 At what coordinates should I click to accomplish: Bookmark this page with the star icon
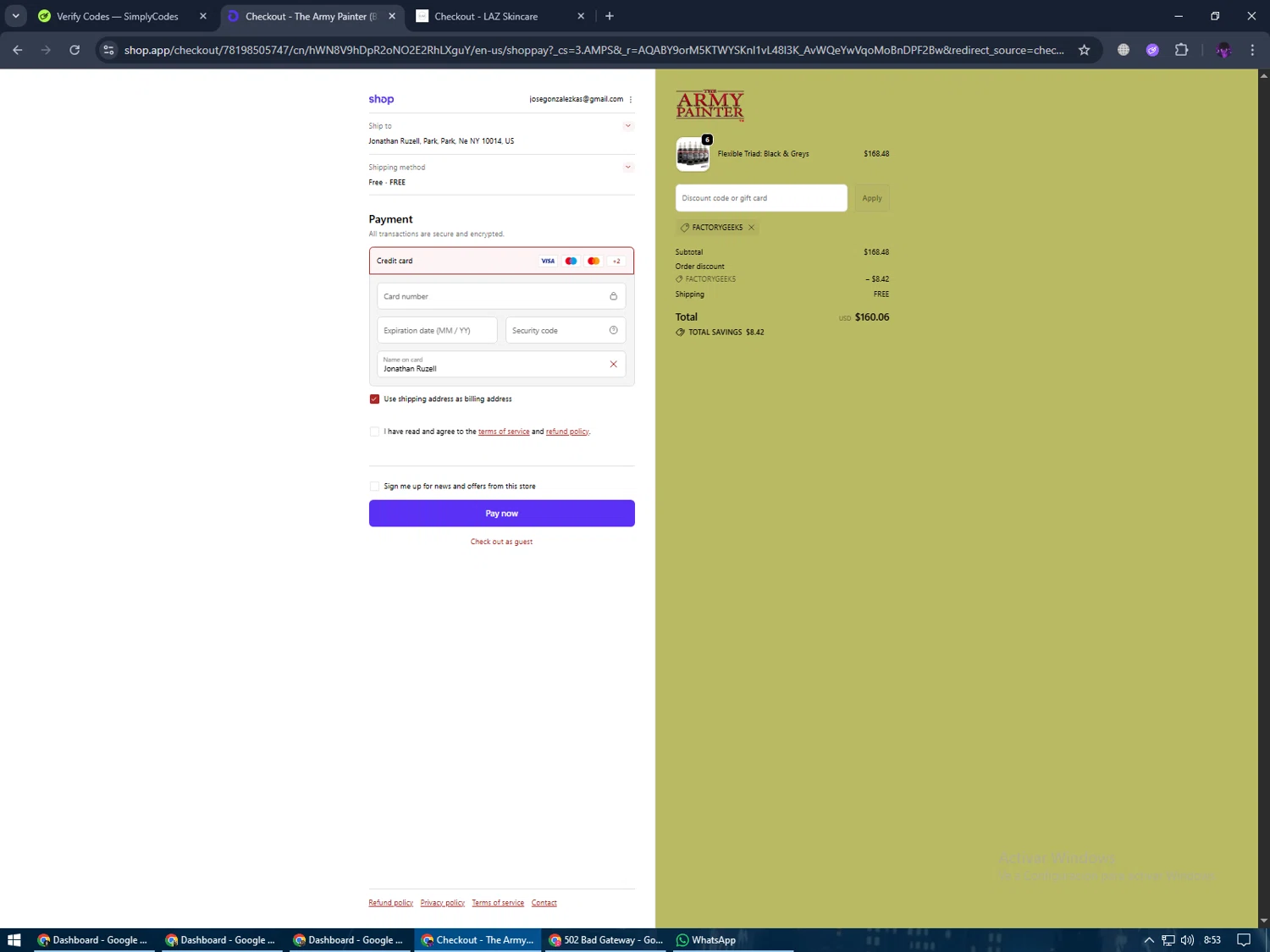[1084, 50]
